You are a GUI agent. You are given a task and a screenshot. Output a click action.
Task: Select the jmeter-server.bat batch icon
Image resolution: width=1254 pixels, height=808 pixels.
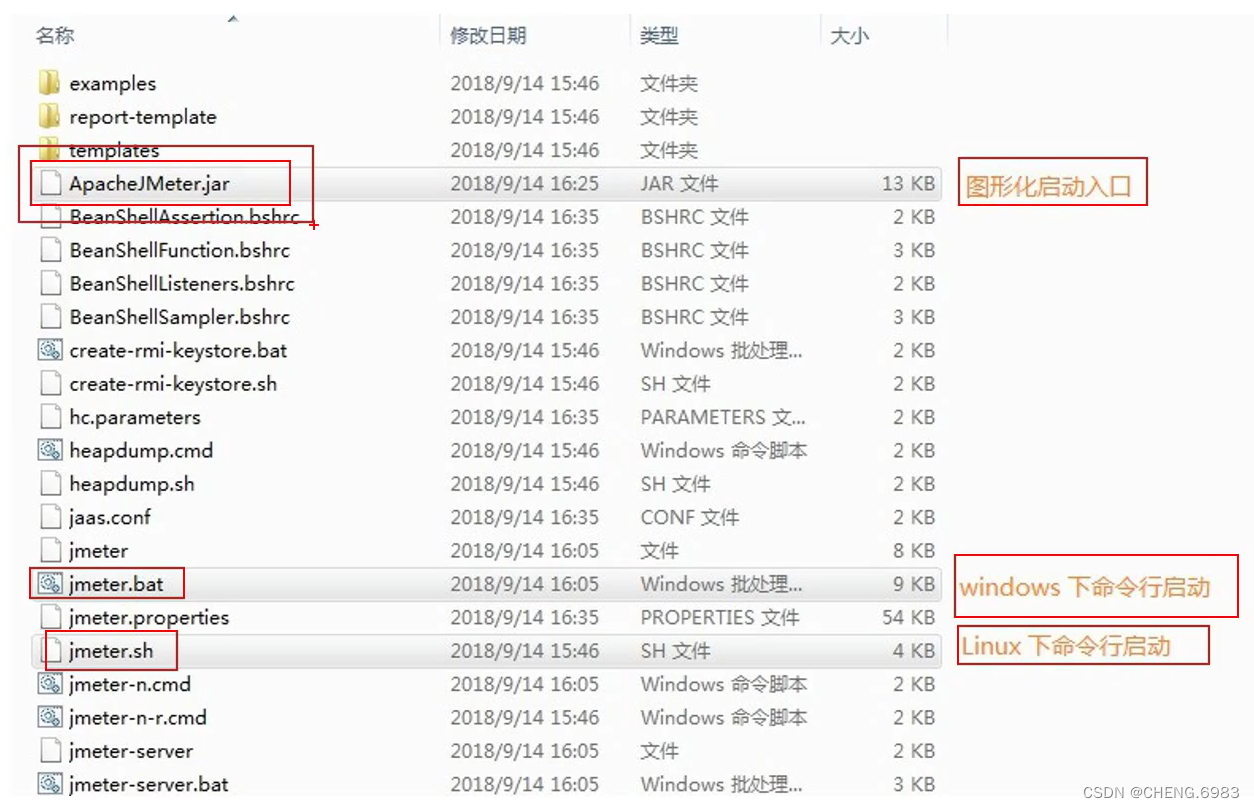50,784
